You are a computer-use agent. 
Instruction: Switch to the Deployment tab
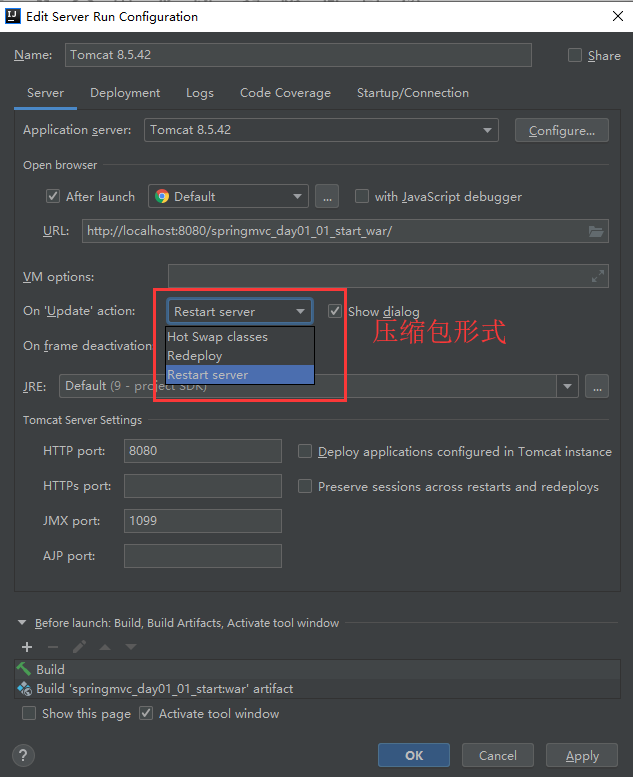(x=125, y=93)
